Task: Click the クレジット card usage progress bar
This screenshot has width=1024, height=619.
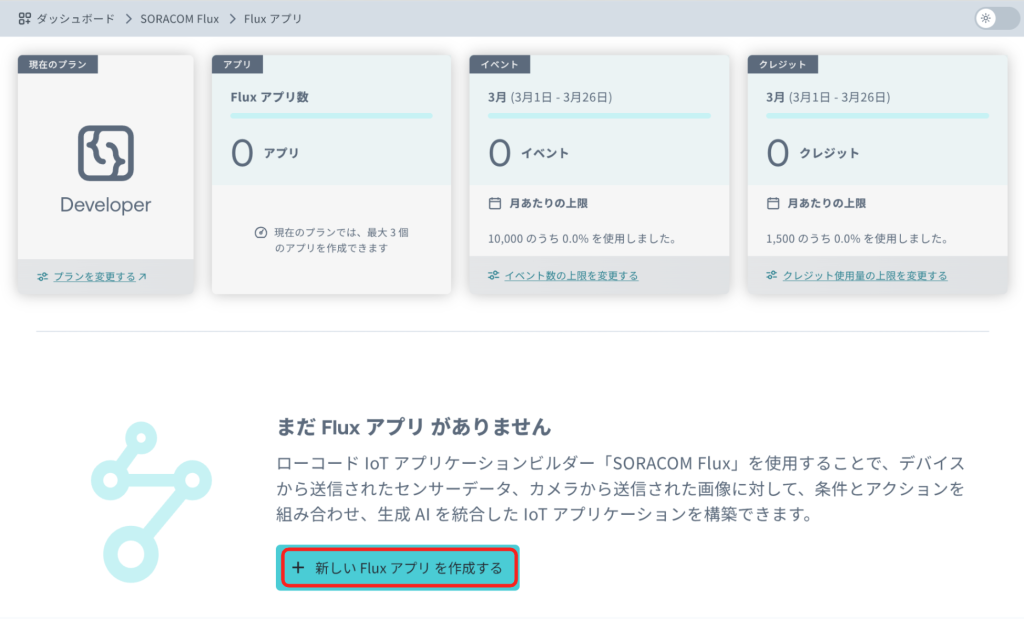Action: coord(878,116)
